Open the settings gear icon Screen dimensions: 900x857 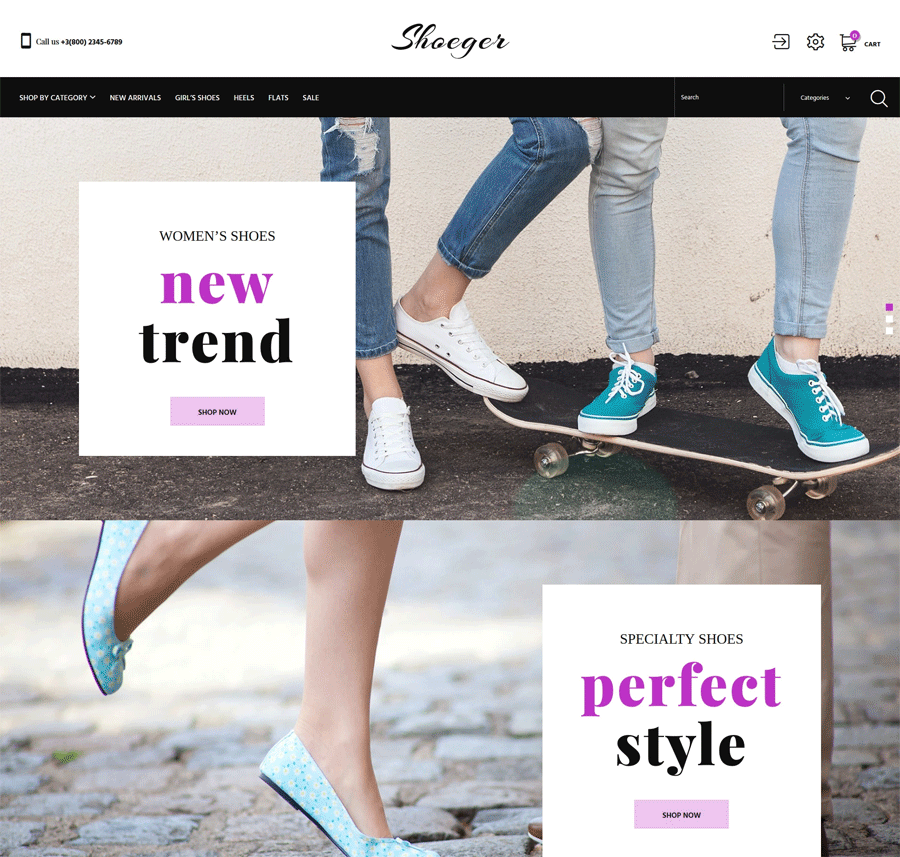(x=815, y=42)
